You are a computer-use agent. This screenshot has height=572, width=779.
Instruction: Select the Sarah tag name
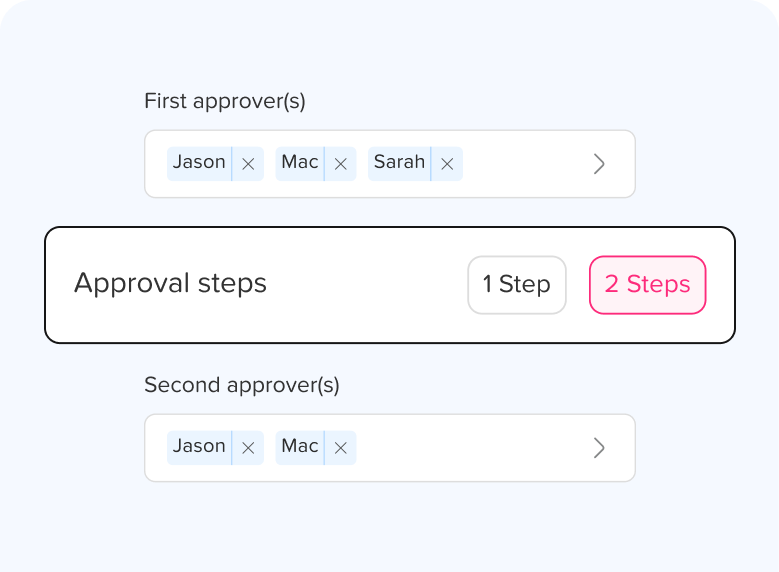click(x=398, y=163)
